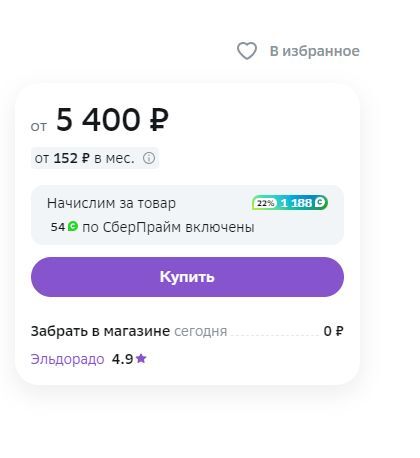Click the 5 400 ₽ main price
This screenshot has height=458, width=420.
pos(112,120)
